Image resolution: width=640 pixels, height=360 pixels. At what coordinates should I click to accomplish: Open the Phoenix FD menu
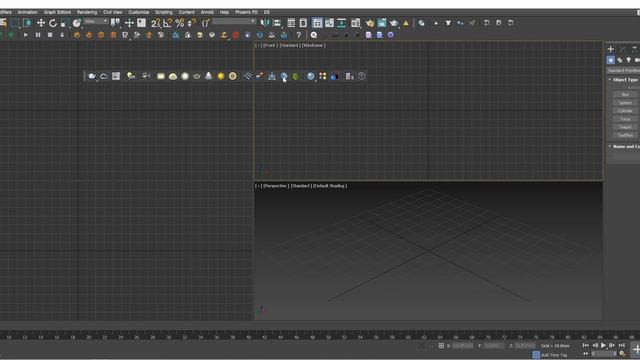(x=246, y=12)
